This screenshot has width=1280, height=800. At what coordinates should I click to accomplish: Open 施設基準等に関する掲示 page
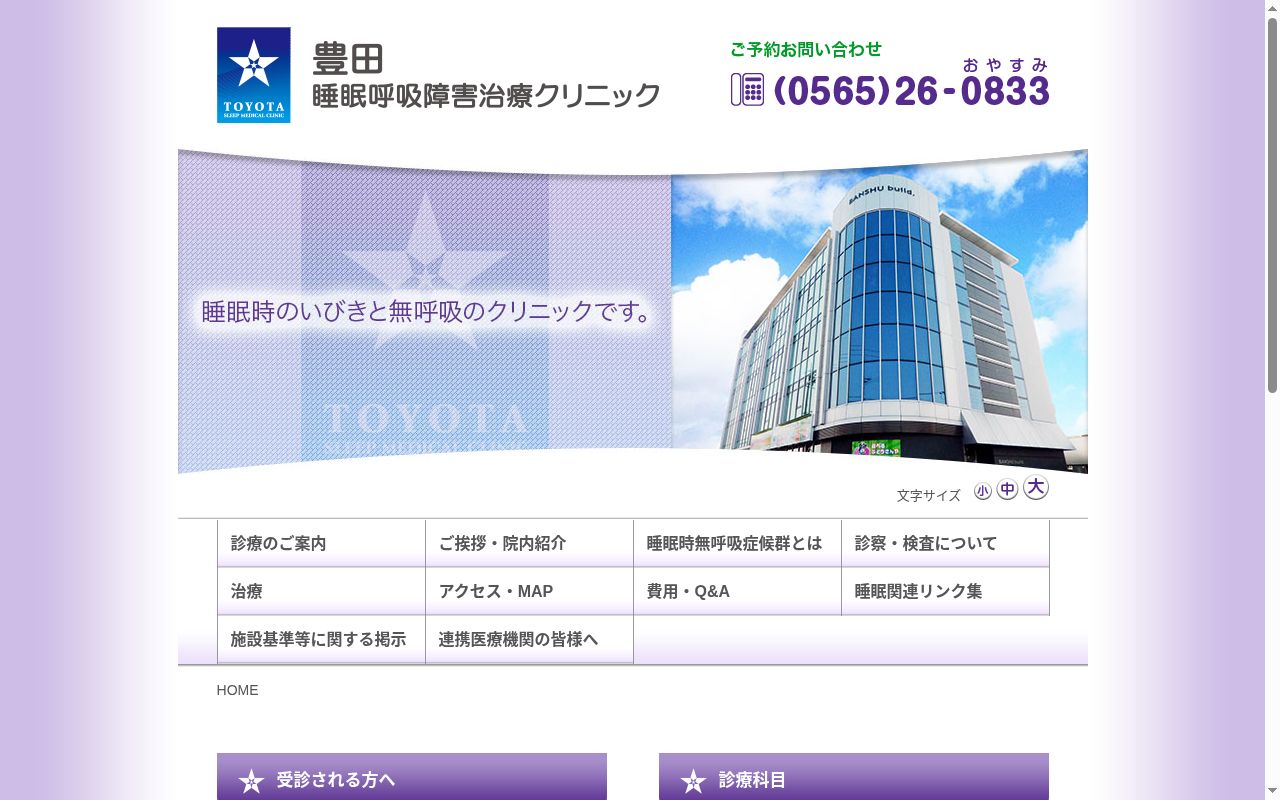coord(321,639)
